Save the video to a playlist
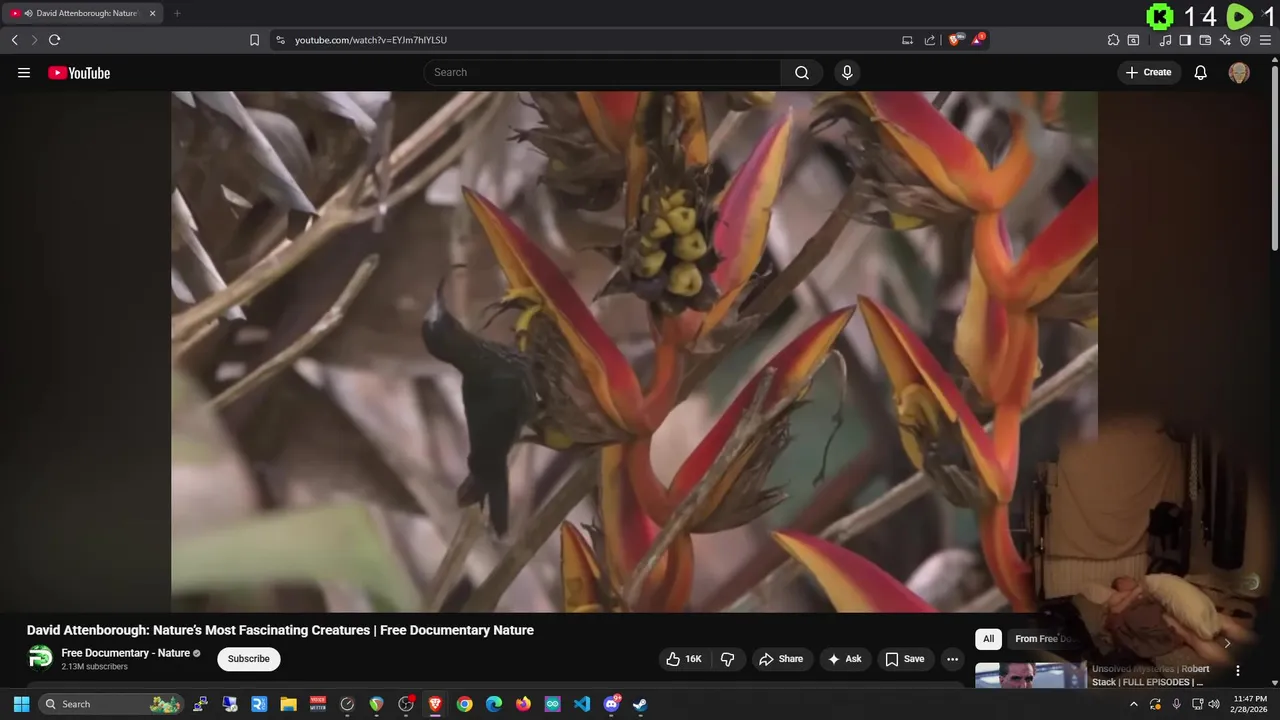The height and width of the screenshot is (720, 1280). 904,659
